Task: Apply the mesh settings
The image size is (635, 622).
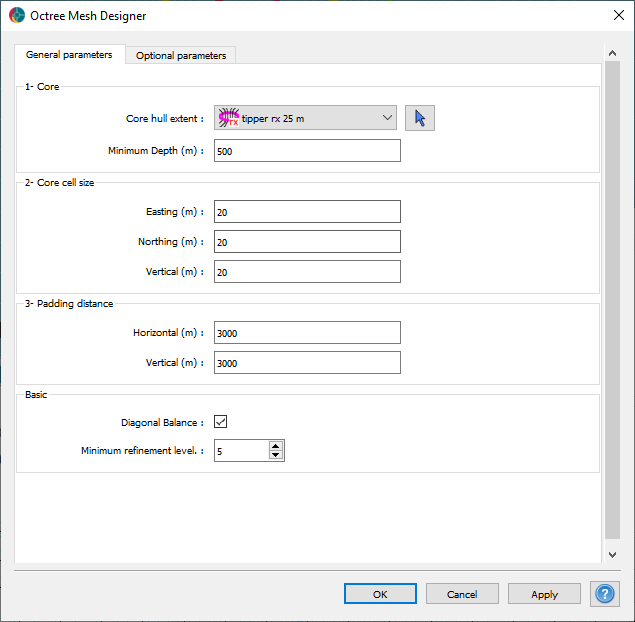Action: click(544, 594)
